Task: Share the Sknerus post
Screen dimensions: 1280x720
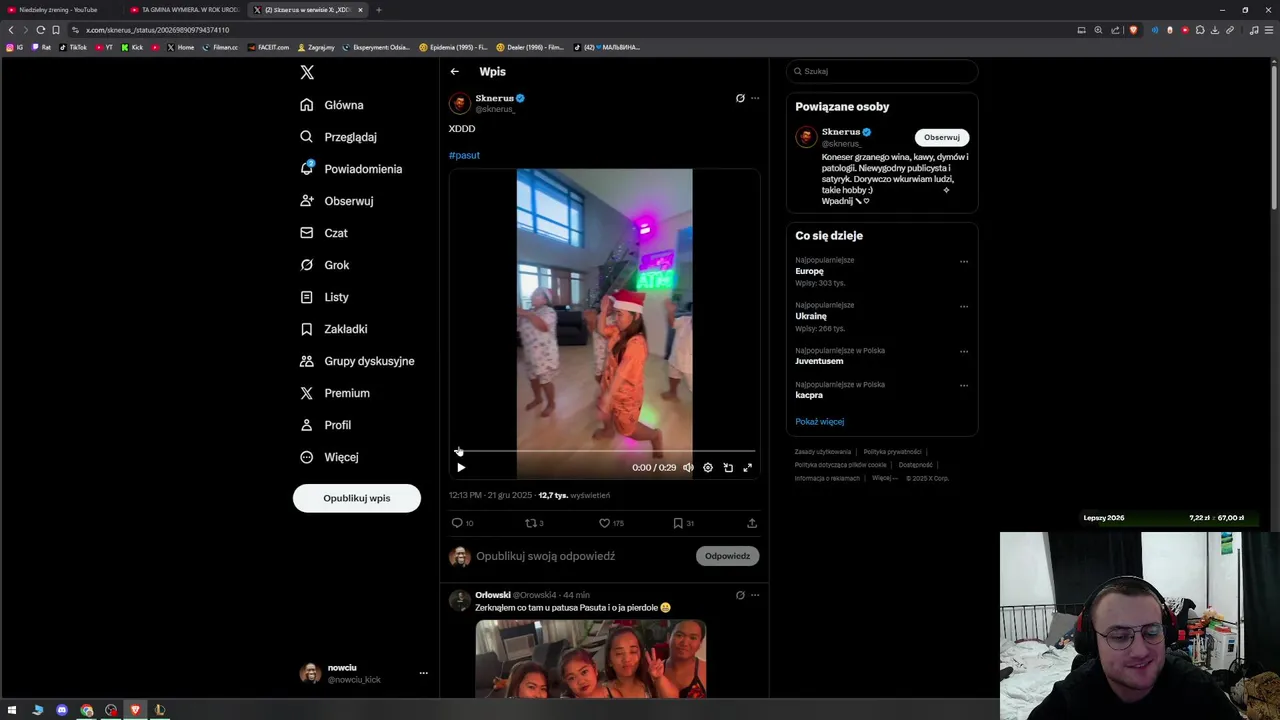Action: pyautogui.click(x=752, y=523)
